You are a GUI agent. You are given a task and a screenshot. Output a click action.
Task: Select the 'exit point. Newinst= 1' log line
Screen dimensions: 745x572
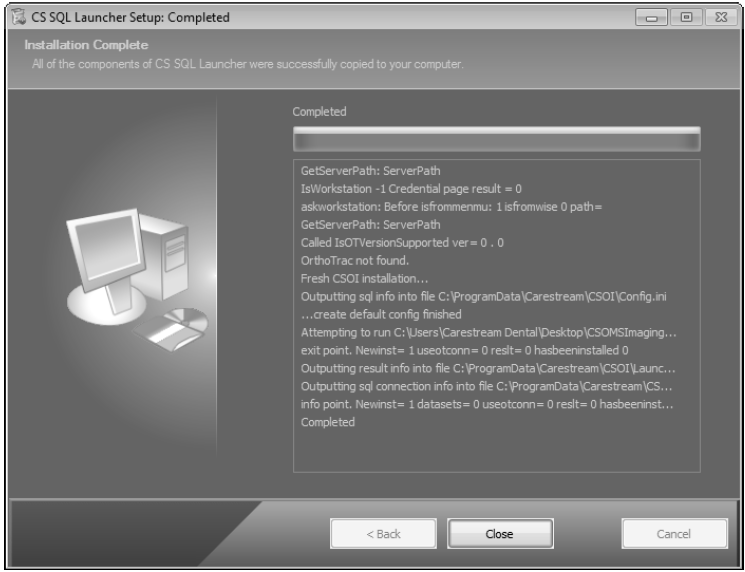pyautogui.click(x=464, y=351)
